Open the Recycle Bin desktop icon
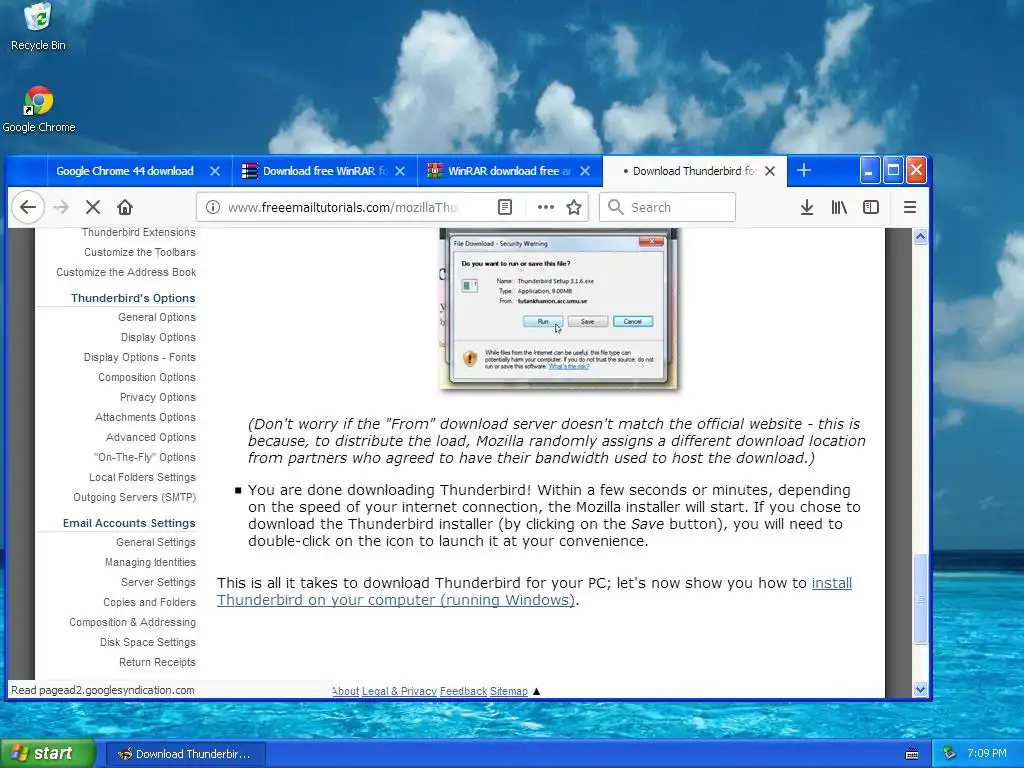This screenshot has width=1024, height=768. [x=38, y=27]
